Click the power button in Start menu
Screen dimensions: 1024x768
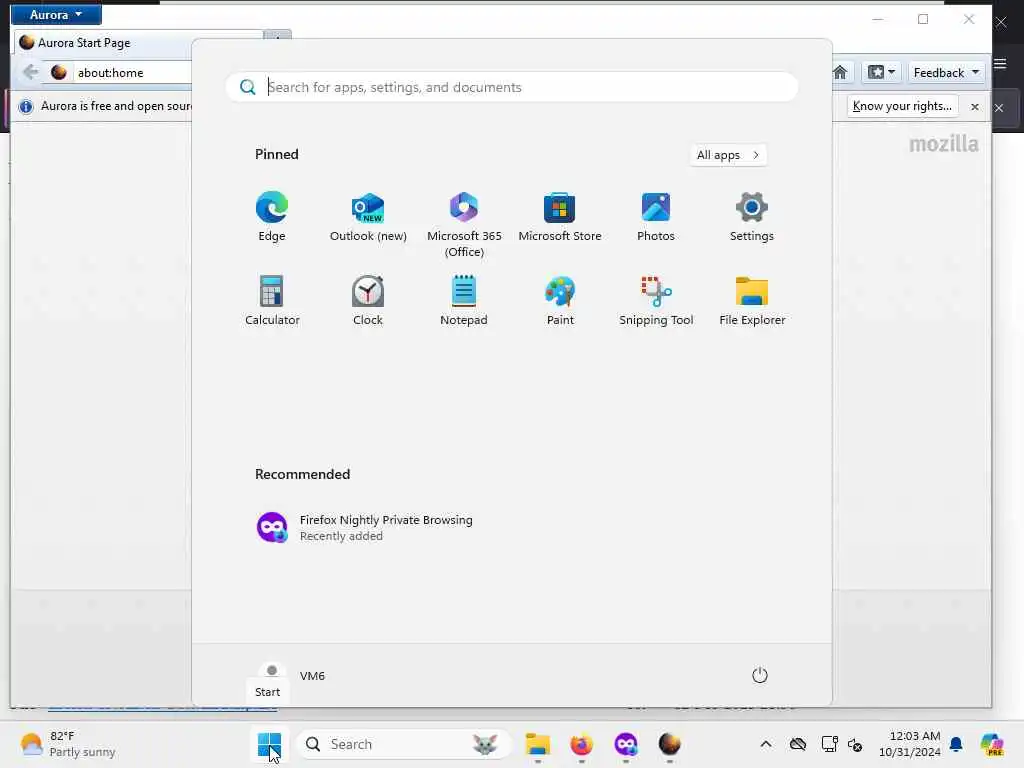760,675
